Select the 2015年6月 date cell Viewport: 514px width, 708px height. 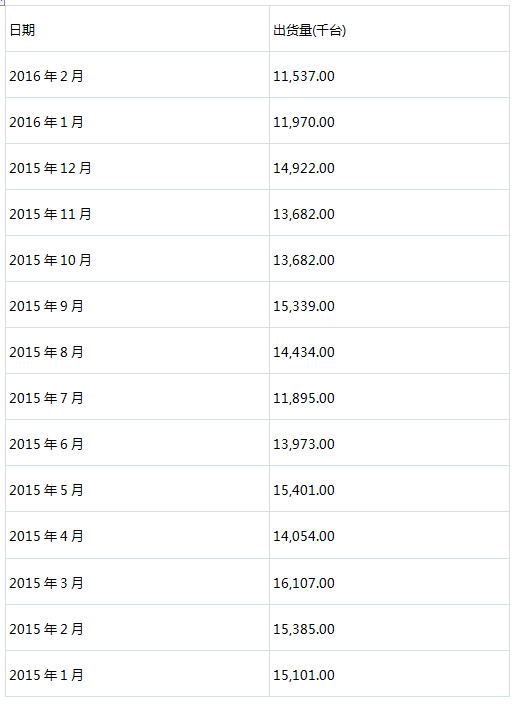[x=137, y=443]
